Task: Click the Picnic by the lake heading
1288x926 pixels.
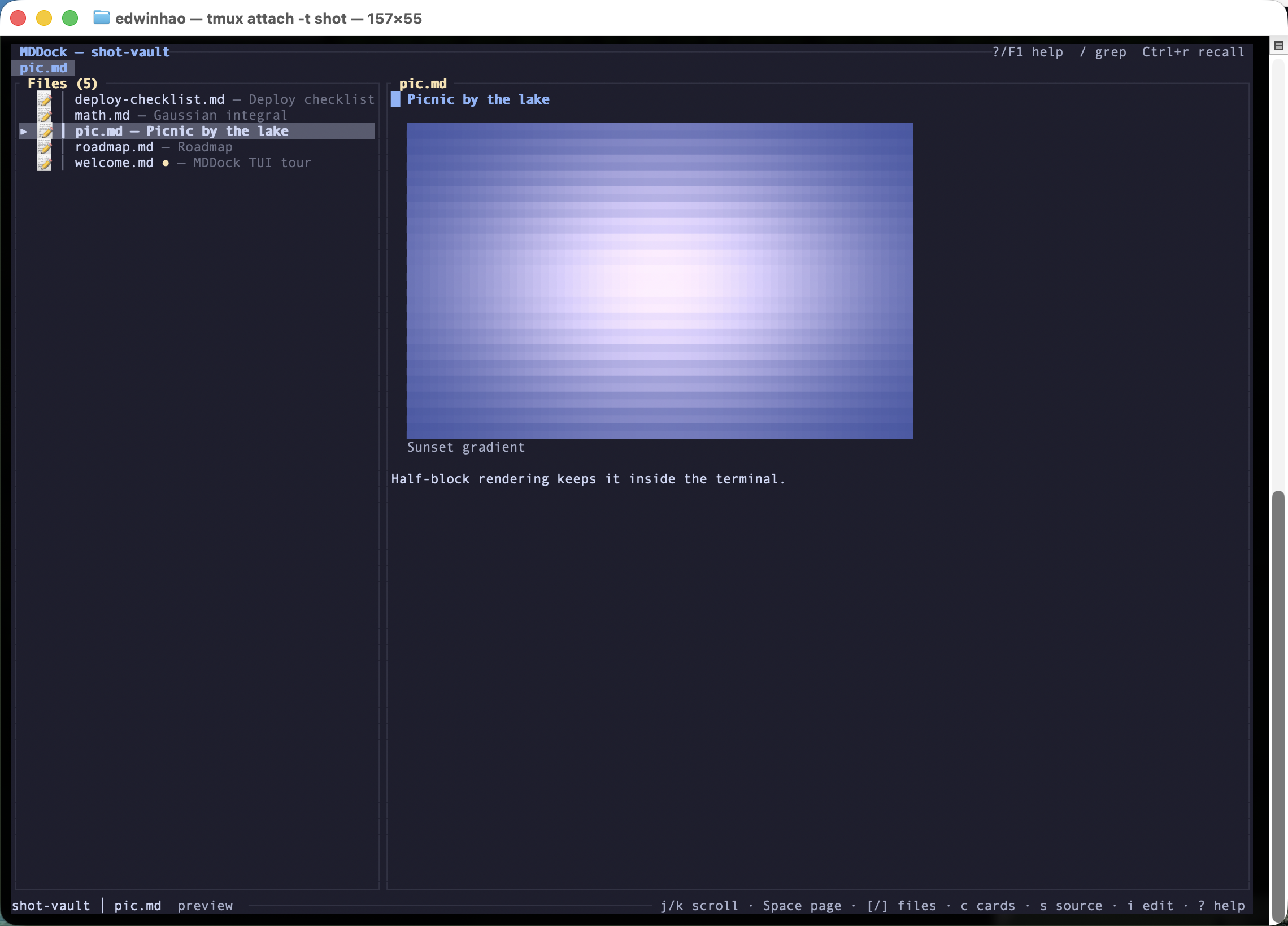Action: coord(478,100)
